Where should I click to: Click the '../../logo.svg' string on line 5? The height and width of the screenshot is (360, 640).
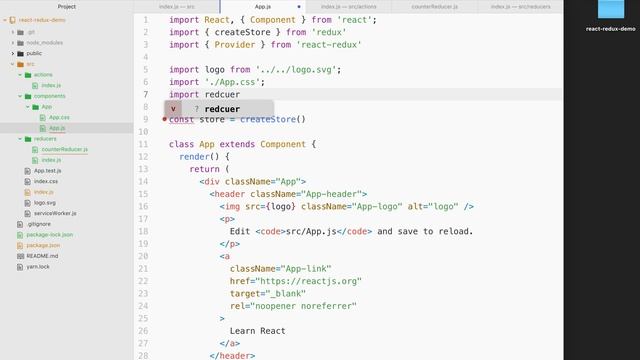296,69
